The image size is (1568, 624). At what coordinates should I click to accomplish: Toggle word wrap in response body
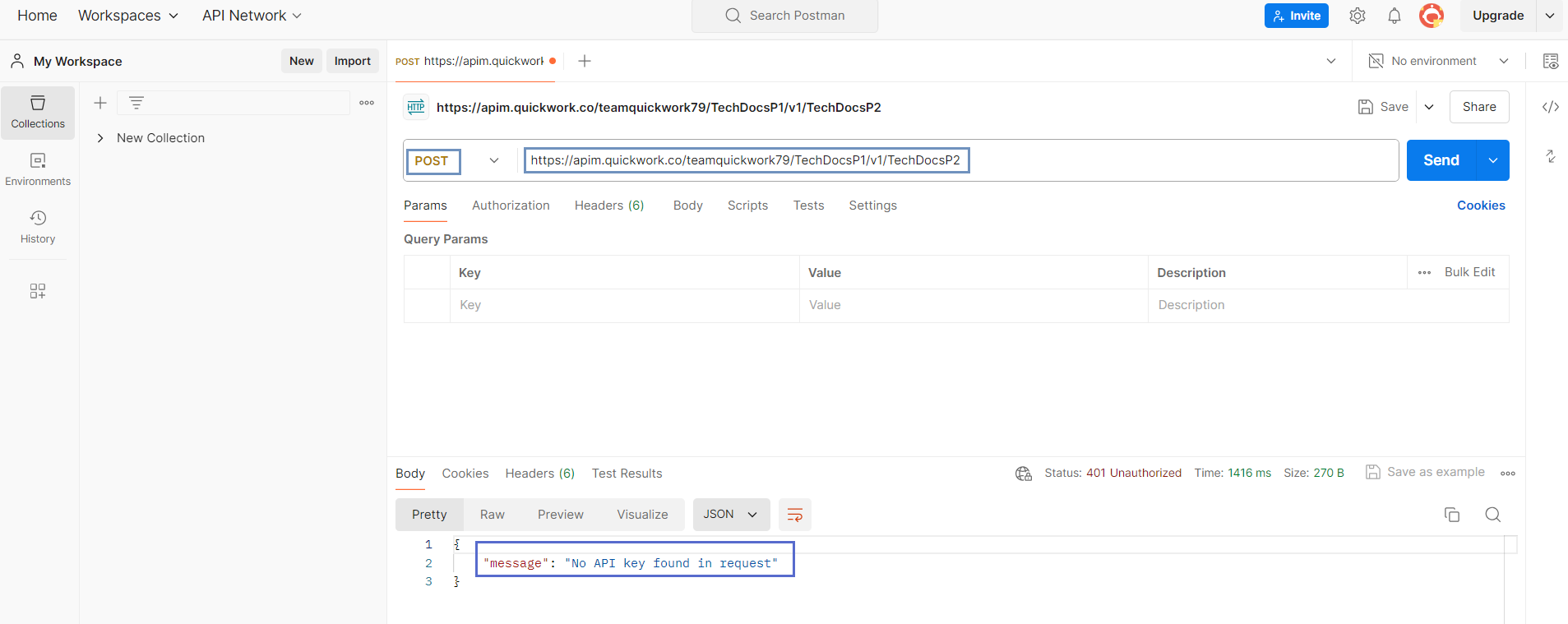pos(795,515)
